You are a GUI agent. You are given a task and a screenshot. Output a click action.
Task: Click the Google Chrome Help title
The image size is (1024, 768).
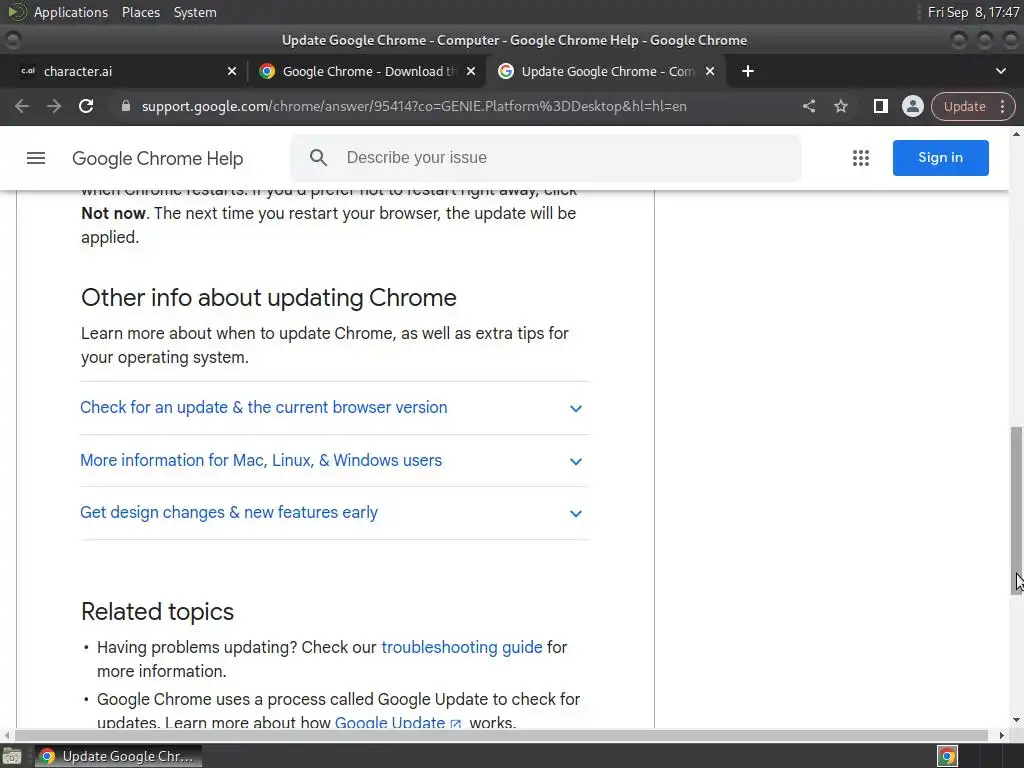(x=157, y=159)
